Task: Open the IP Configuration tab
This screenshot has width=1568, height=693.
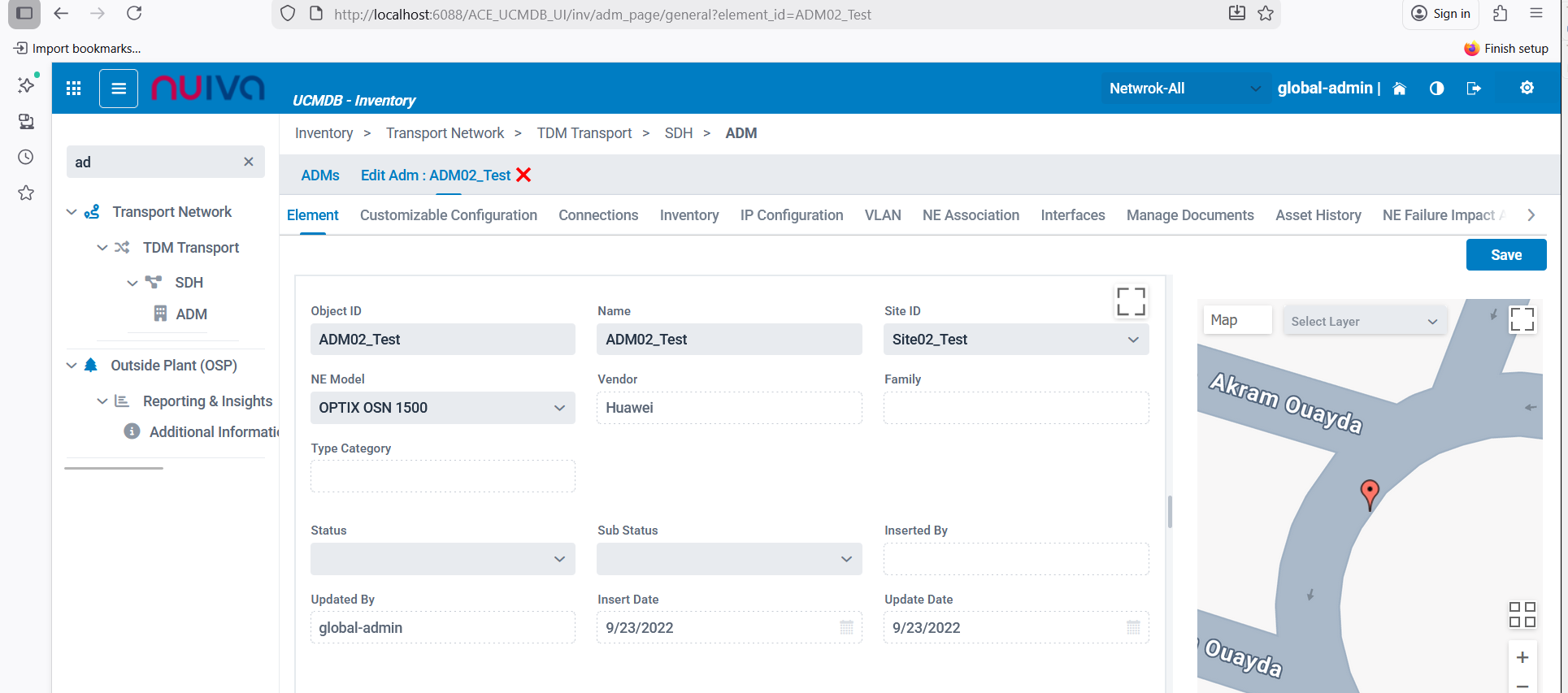Action: tap(791, 215)
